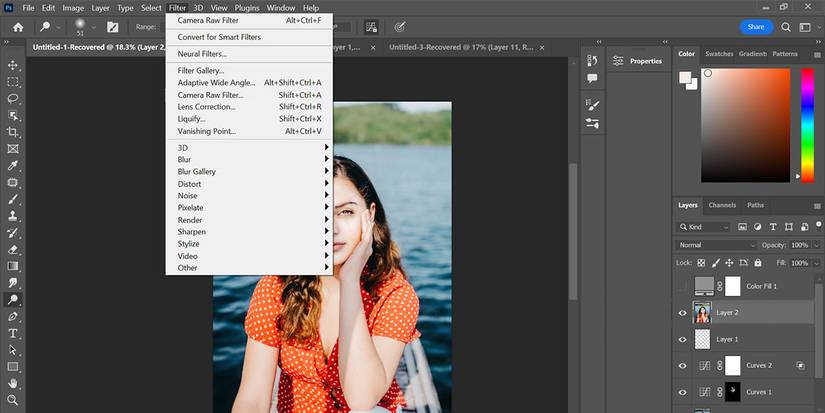Select the Pen tool
Screen dimensions: 825x413
[13, 316]
